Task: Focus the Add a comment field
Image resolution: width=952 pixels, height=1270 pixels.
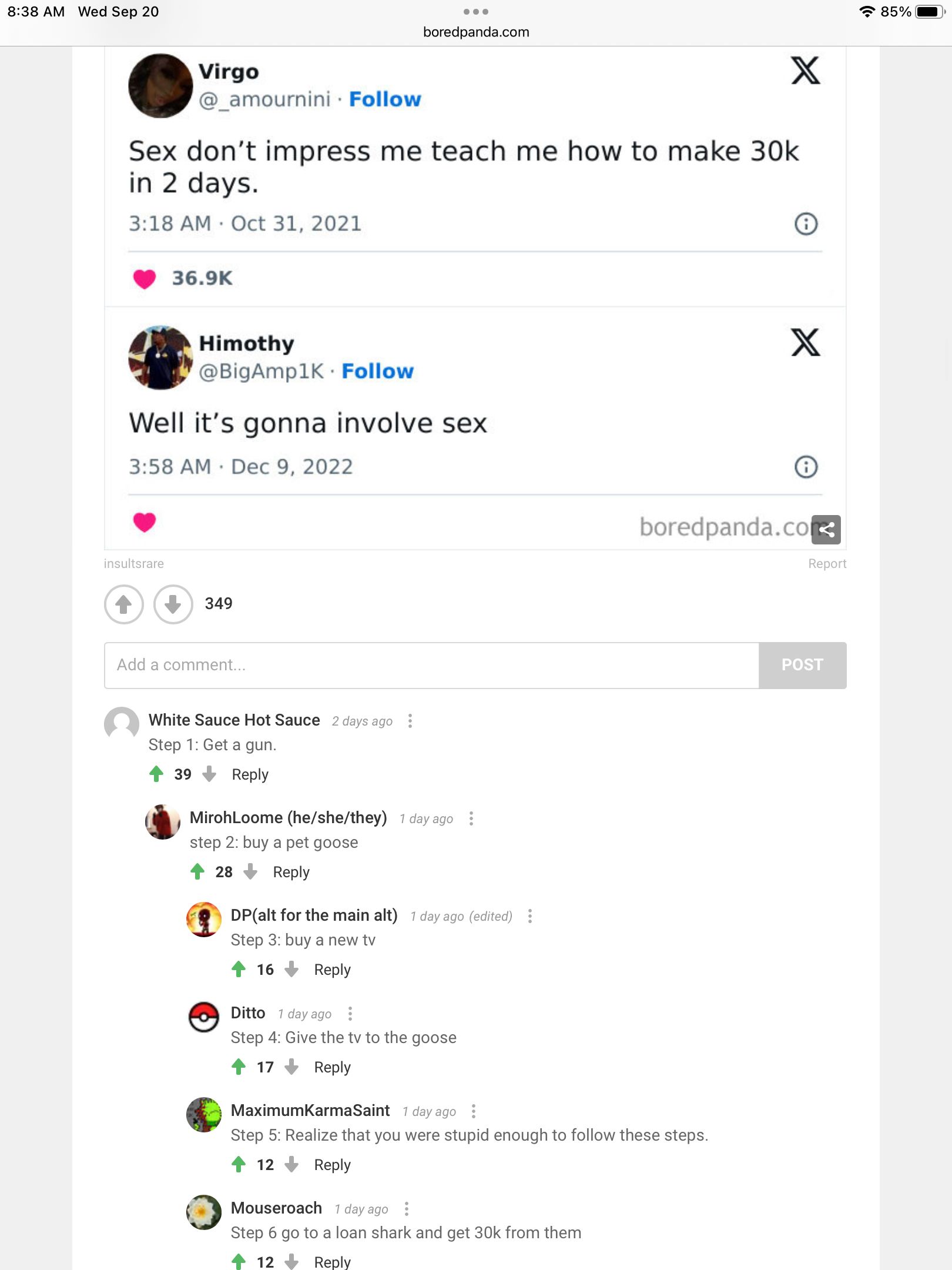Action: [431, 666]
